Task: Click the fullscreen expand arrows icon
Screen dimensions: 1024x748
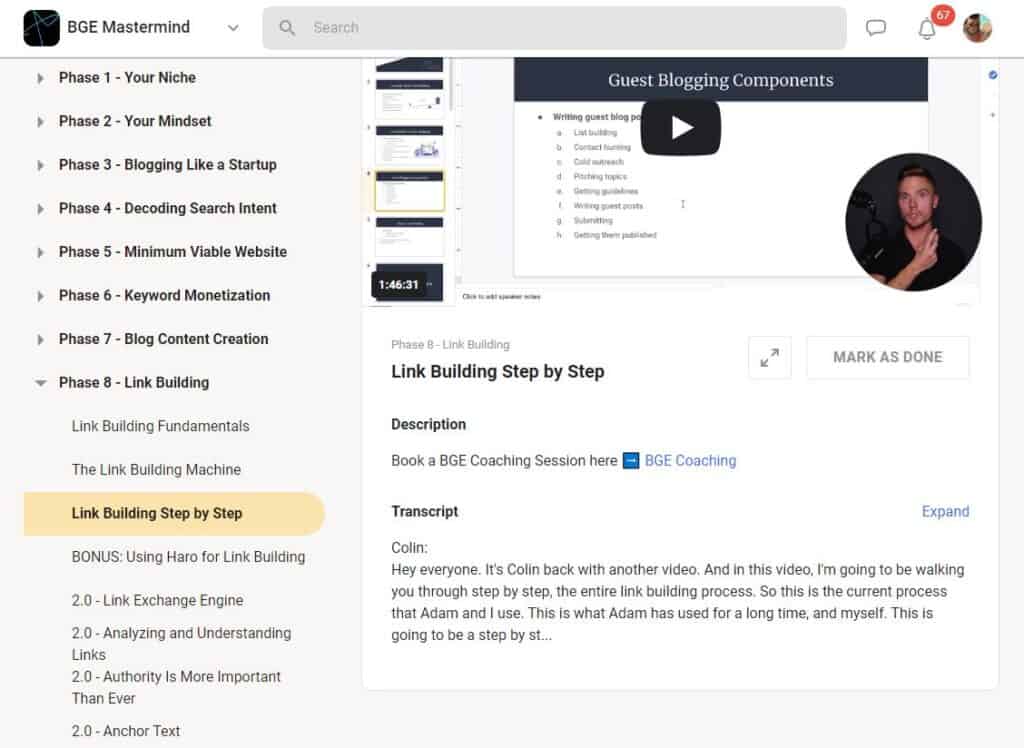Action: coord(769,357)
